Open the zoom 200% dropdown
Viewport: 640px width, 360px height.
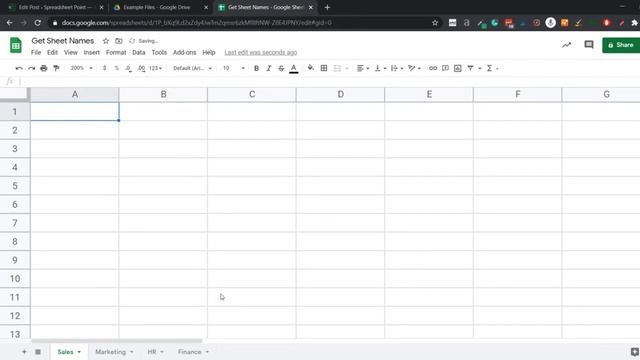[x=81, y=68]
